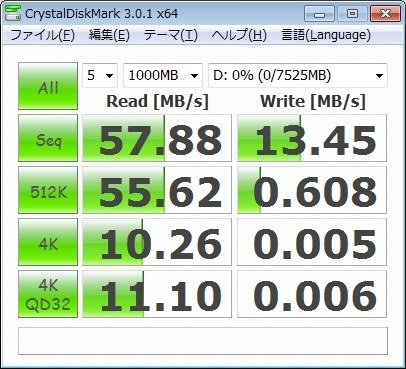Screen dimensions: 406x369
Task: Run the 4K QD32 test button
Action: pos(48,294)
